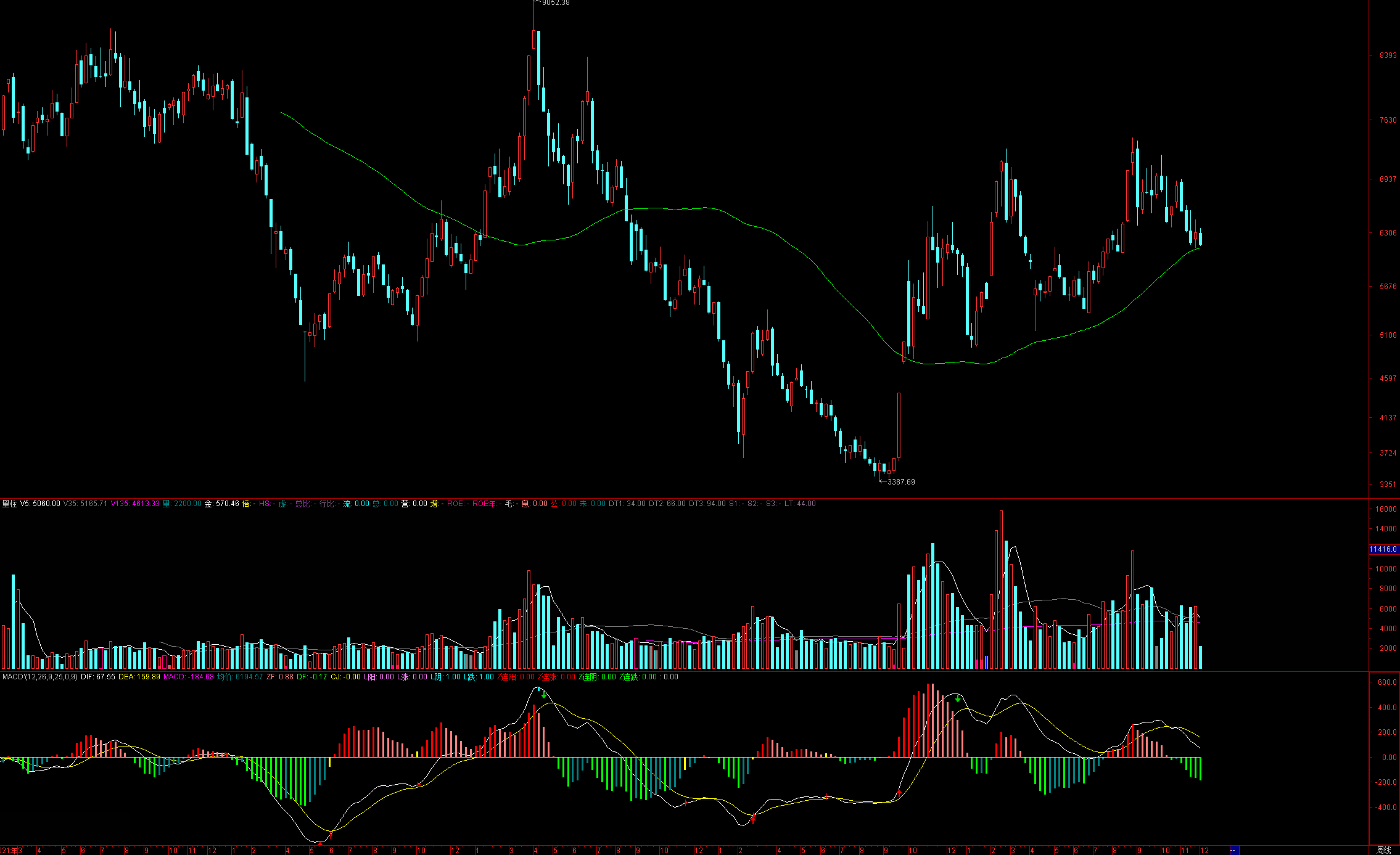The image size is (1400, 855).
Task: Click the V5: 5060.00 volume readout
Action: (x=40, y=504)
